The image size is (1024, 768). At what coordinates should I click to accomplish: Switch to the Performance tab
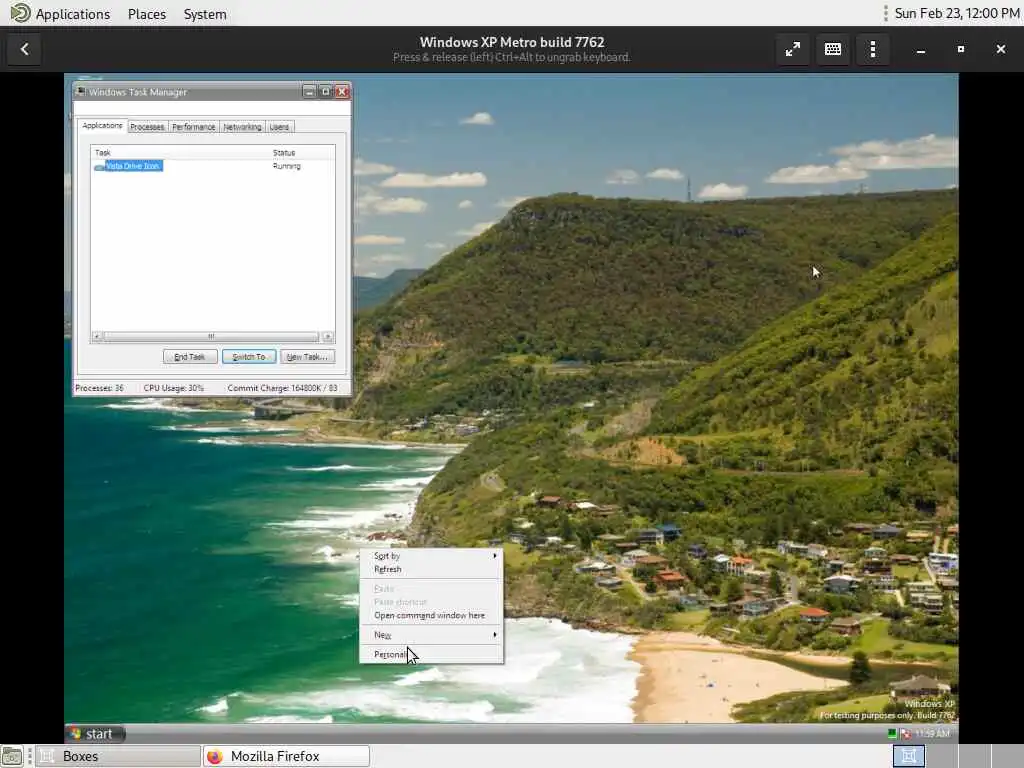[193, 127]
